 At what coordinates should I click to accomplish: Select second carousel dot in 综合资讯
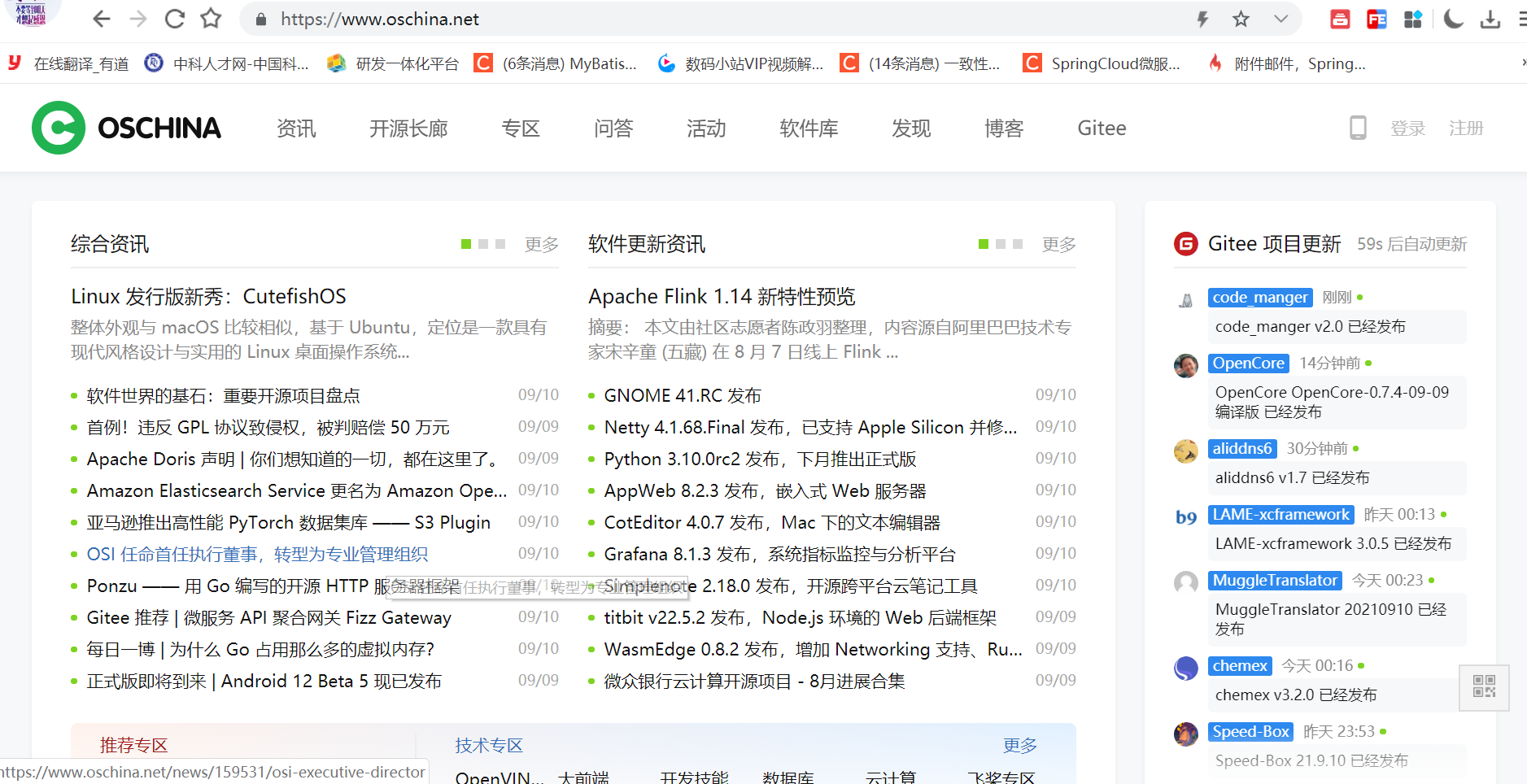tap(483, 244)
